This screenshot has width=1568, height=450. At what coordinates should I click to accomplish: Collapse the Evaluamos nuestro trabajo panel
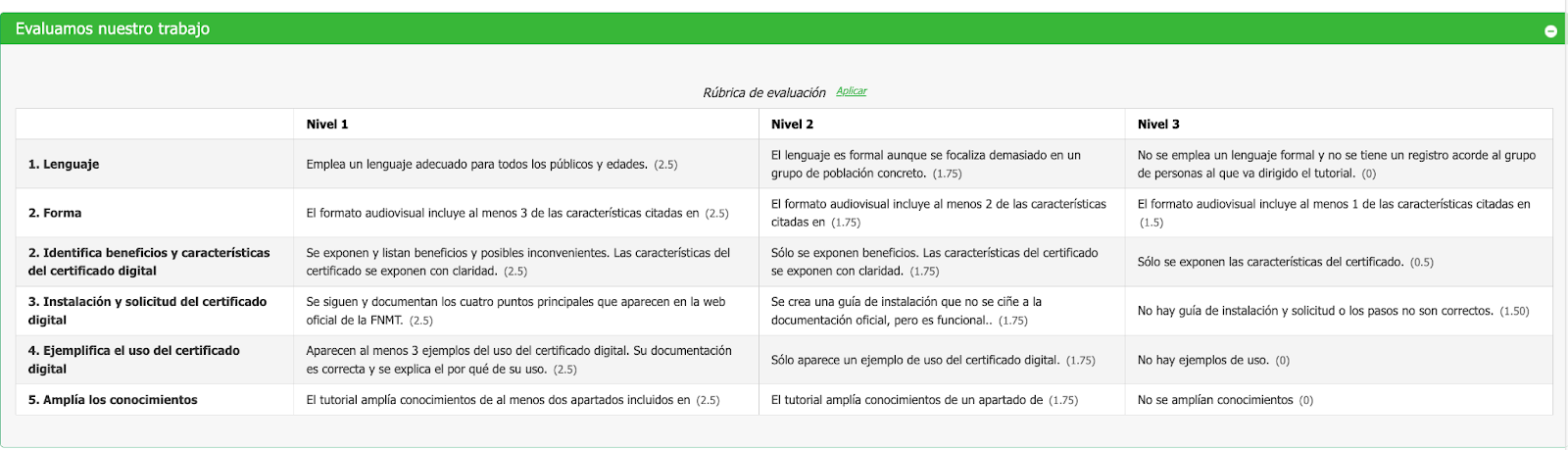click(1550, 31)
